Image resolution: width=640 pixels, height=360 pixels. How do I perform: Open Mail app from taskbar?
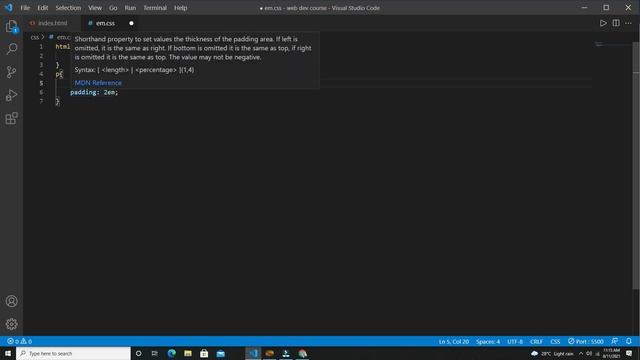221,353
